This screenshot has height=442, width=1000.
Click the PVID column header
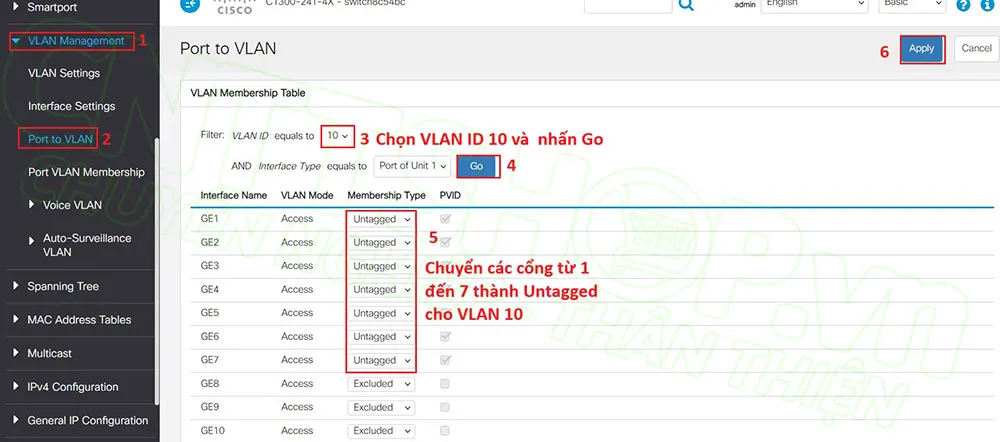pyautogui.click(x=450, y=195)
